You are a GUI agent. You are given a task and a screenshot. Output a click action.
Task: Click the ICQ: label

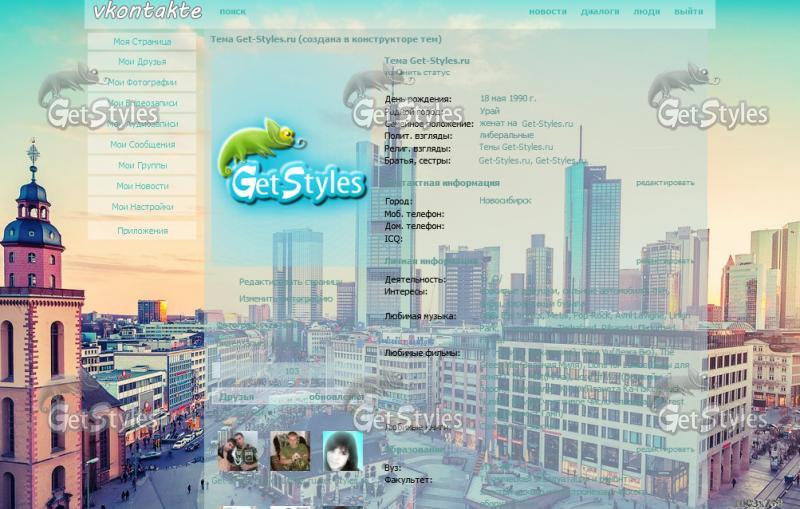coord(393,239)
